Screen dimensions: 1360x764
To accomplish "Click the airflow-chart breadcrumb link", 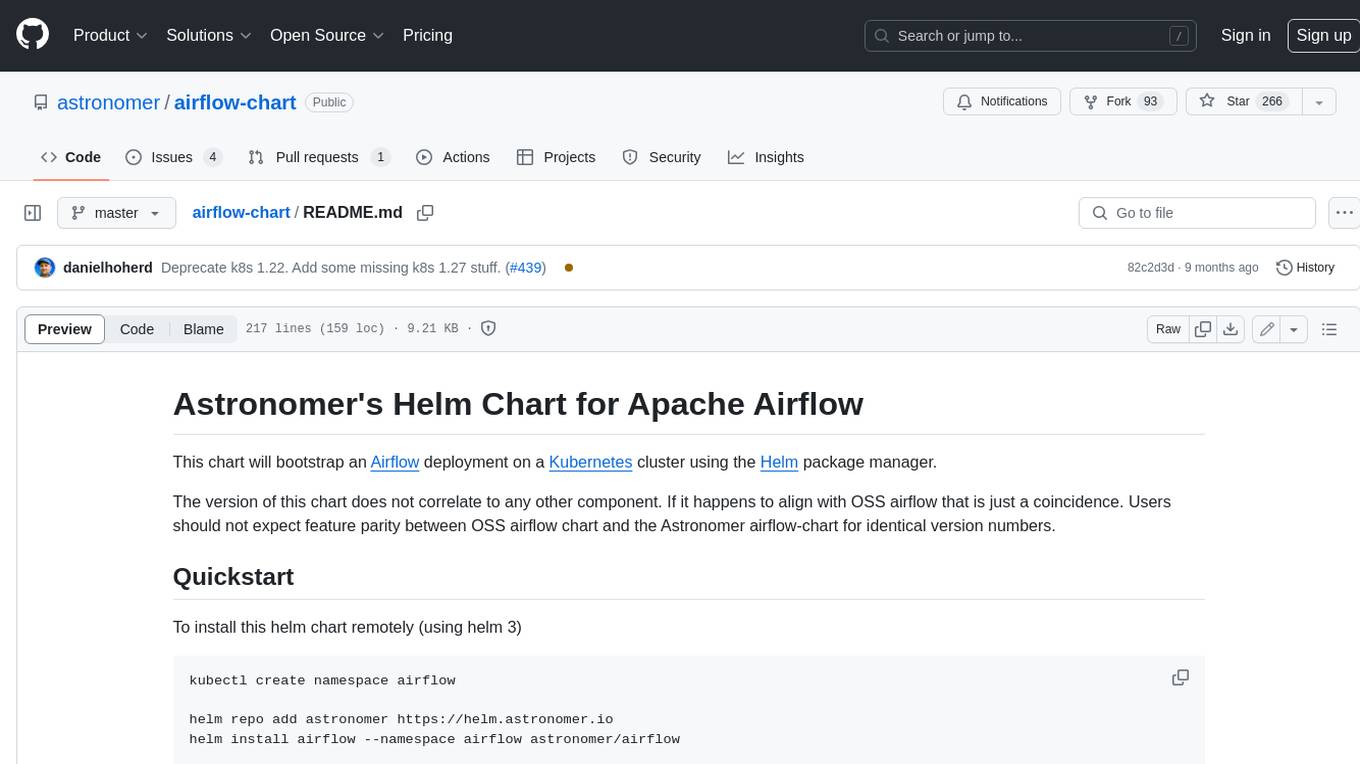I will pos(241,212).
